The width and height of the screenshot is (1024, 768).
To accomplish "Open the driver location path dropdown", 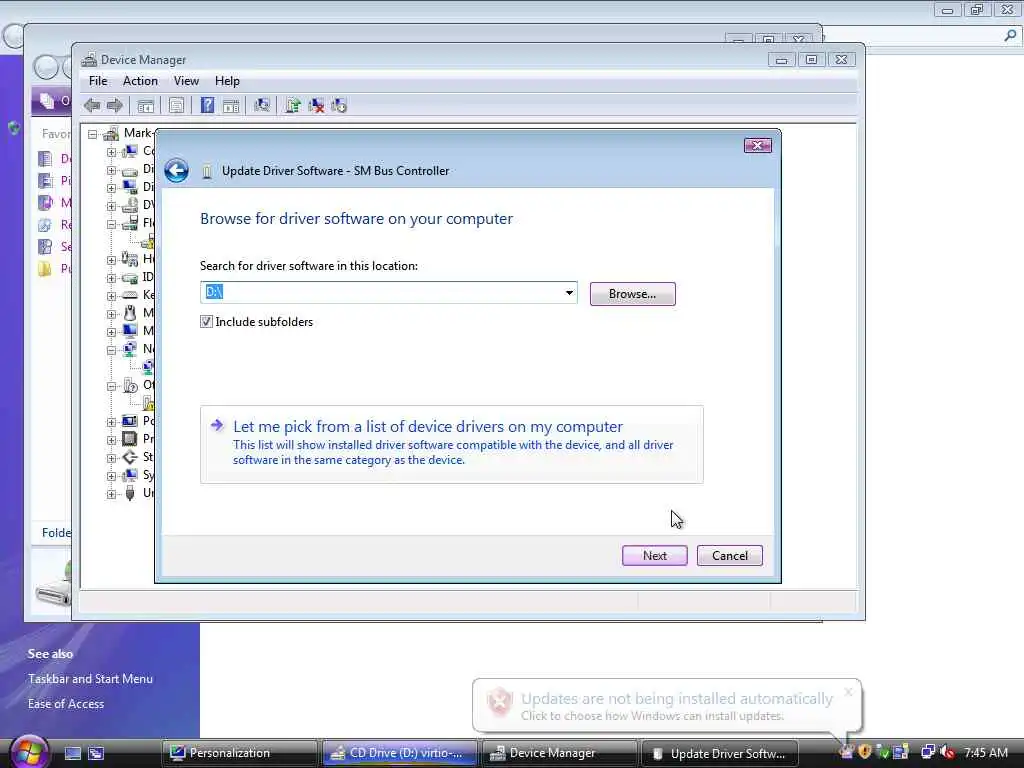I will click(x=569, y=293).
